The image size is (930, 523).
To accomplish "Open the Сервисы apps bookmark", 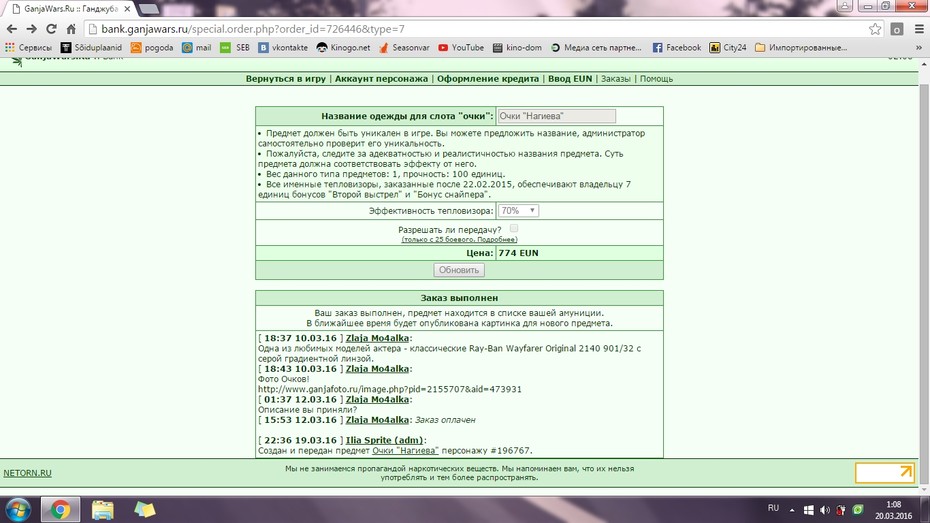I will click(28, 47).
